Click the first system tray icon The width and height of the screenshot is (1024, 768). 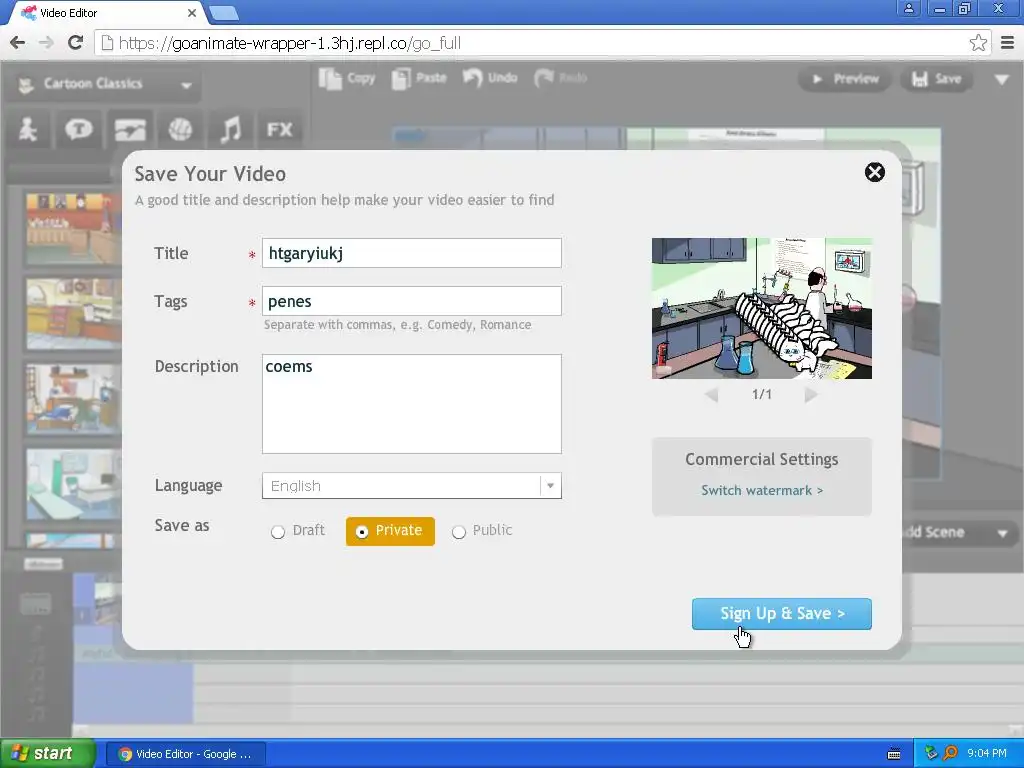coord(931,754)
